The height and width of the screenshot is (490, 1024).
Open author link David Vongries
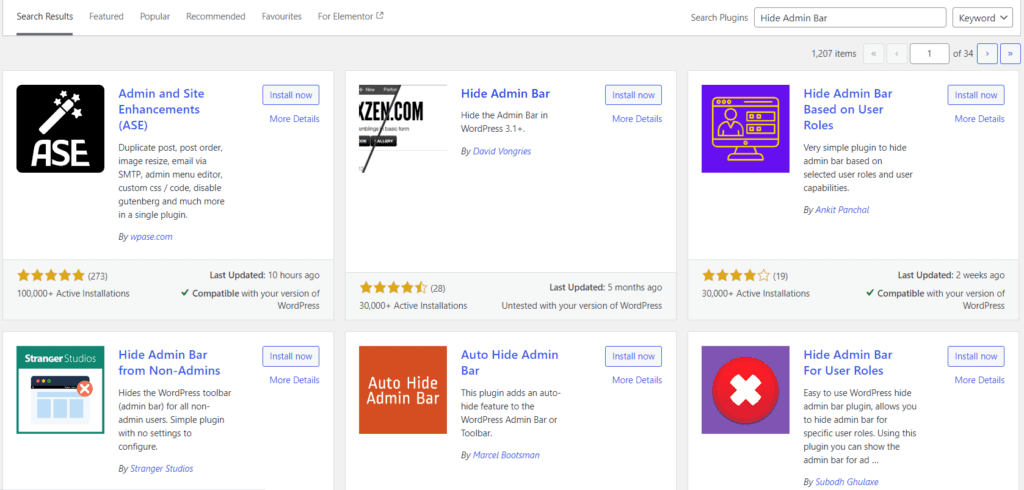click(x=502, y=151)
